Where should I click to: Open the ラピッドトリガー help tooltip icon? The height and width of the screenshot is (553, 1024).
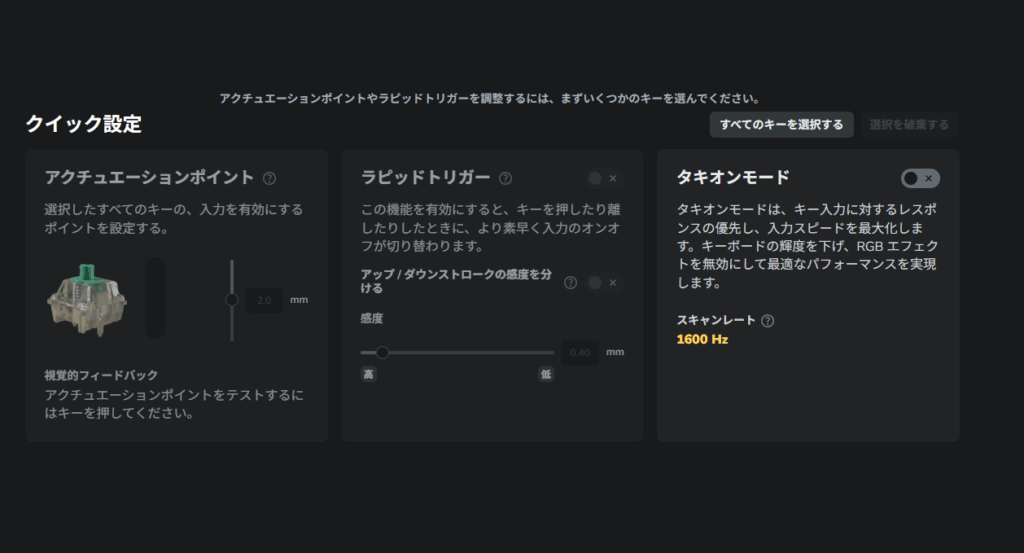(x=505, y=178)
